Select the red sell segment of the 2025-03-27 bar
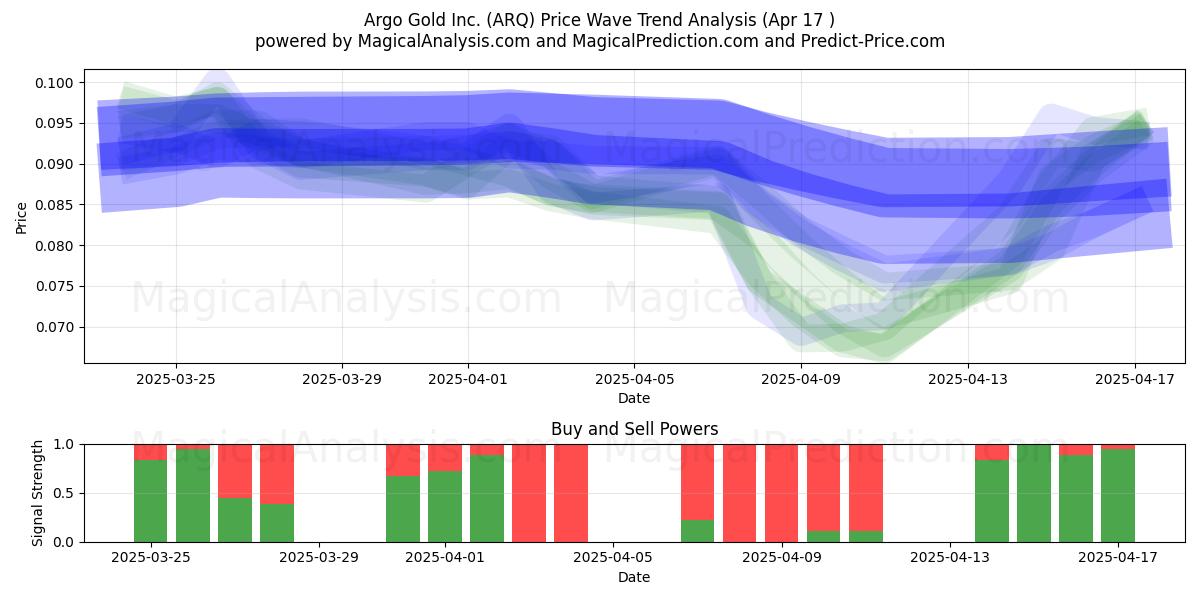 click(x=234, y=471)
